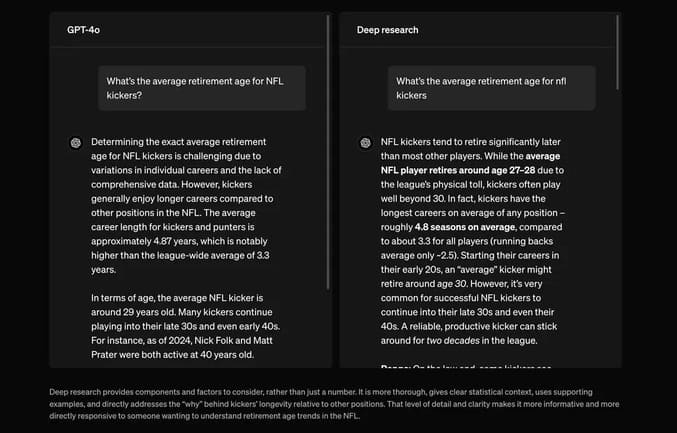Select the GPT-4o panel header
The width and height of the screenshot is (677, 433).
[x=84, y=30]
